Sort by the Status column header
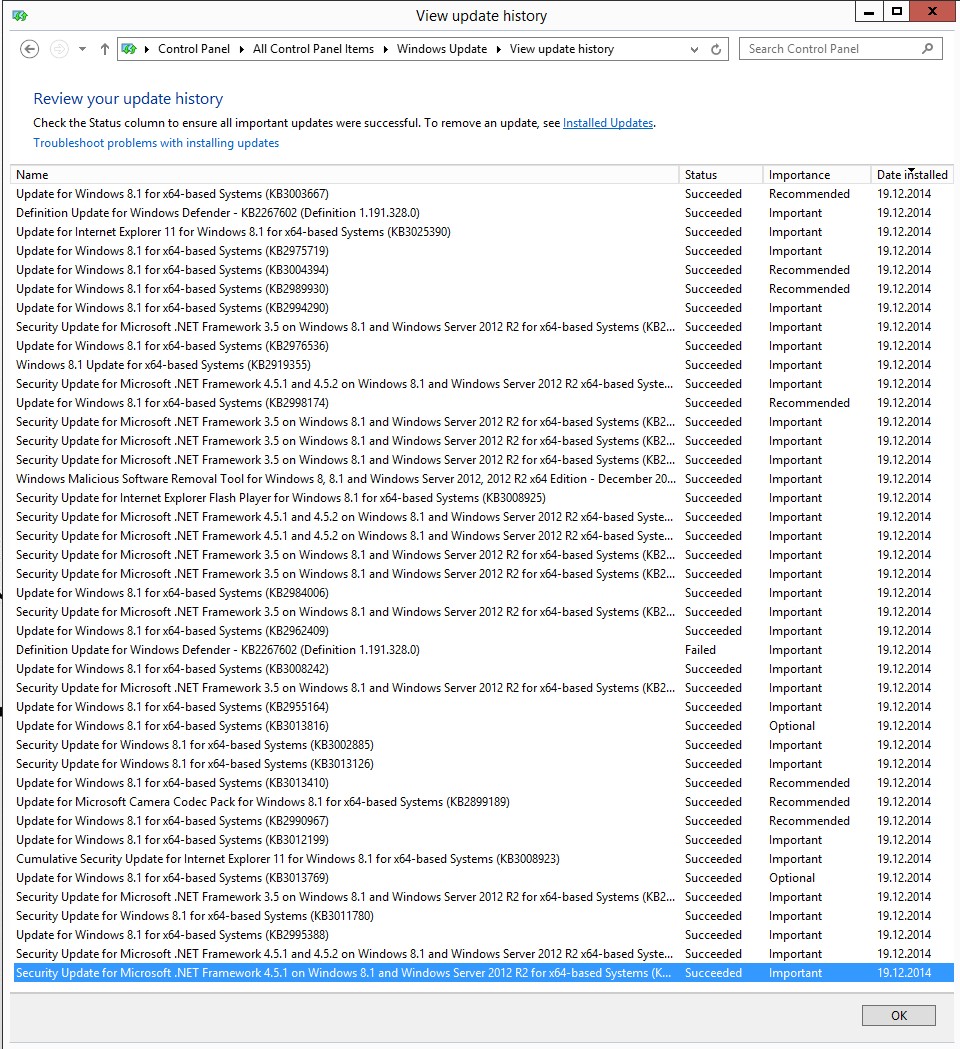This screenshot has width=960, height=1049. pyautogui.click(x=721, y=175)
